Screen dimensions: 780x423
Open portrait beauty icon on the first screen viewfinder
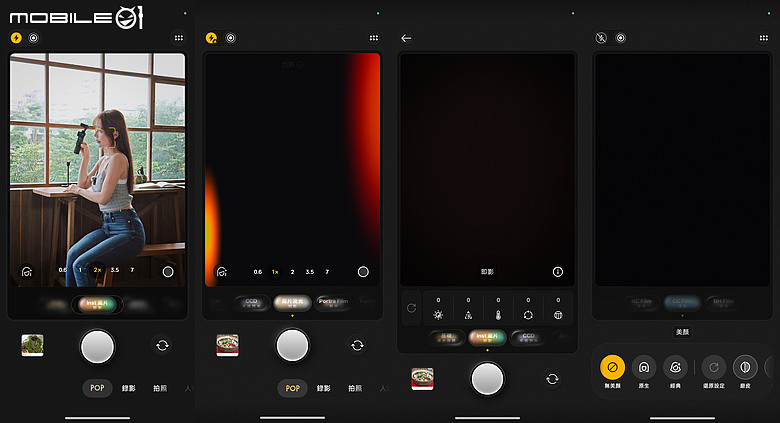pos(27,272)
